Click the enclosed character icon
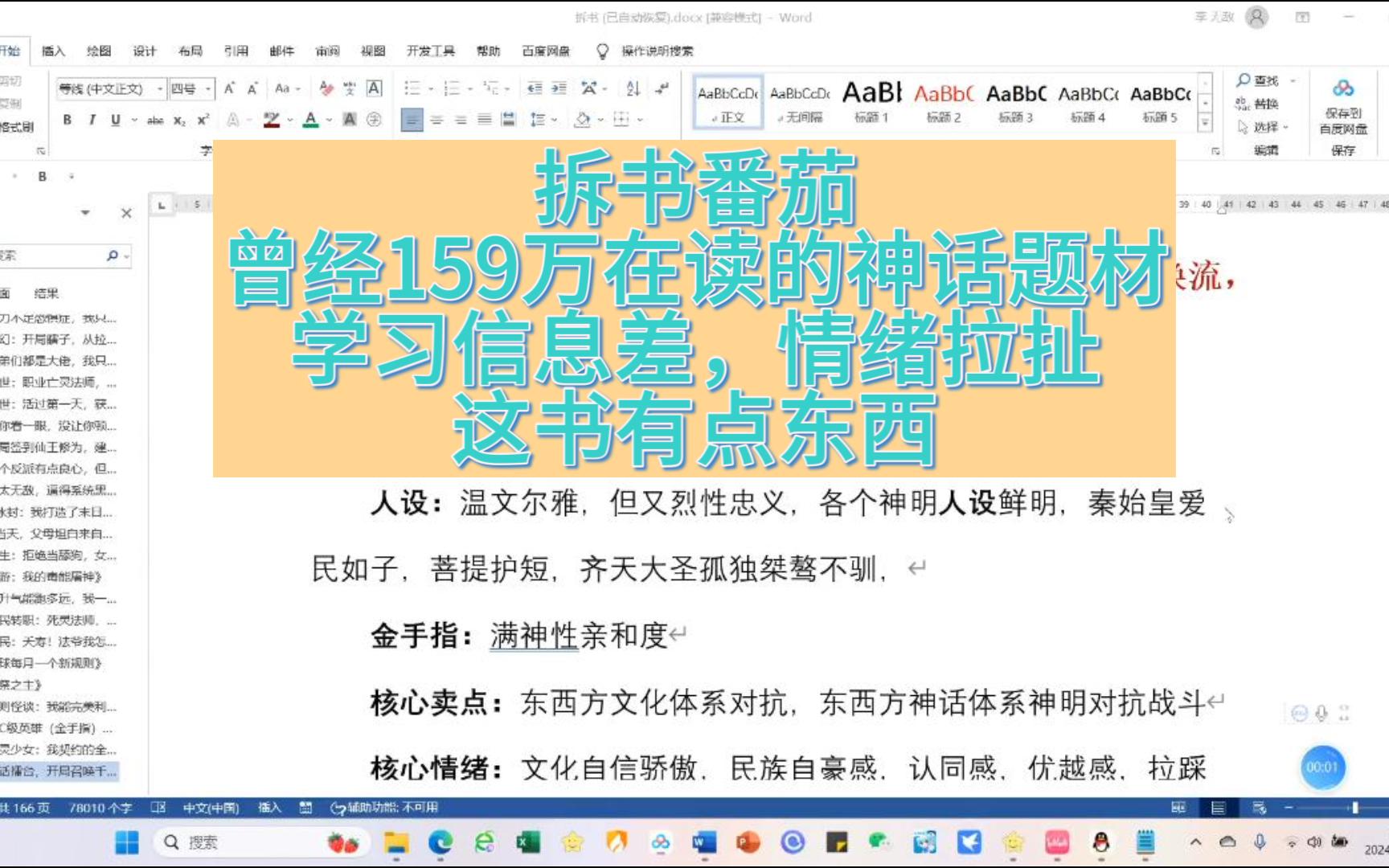 (x=374, y=120)
